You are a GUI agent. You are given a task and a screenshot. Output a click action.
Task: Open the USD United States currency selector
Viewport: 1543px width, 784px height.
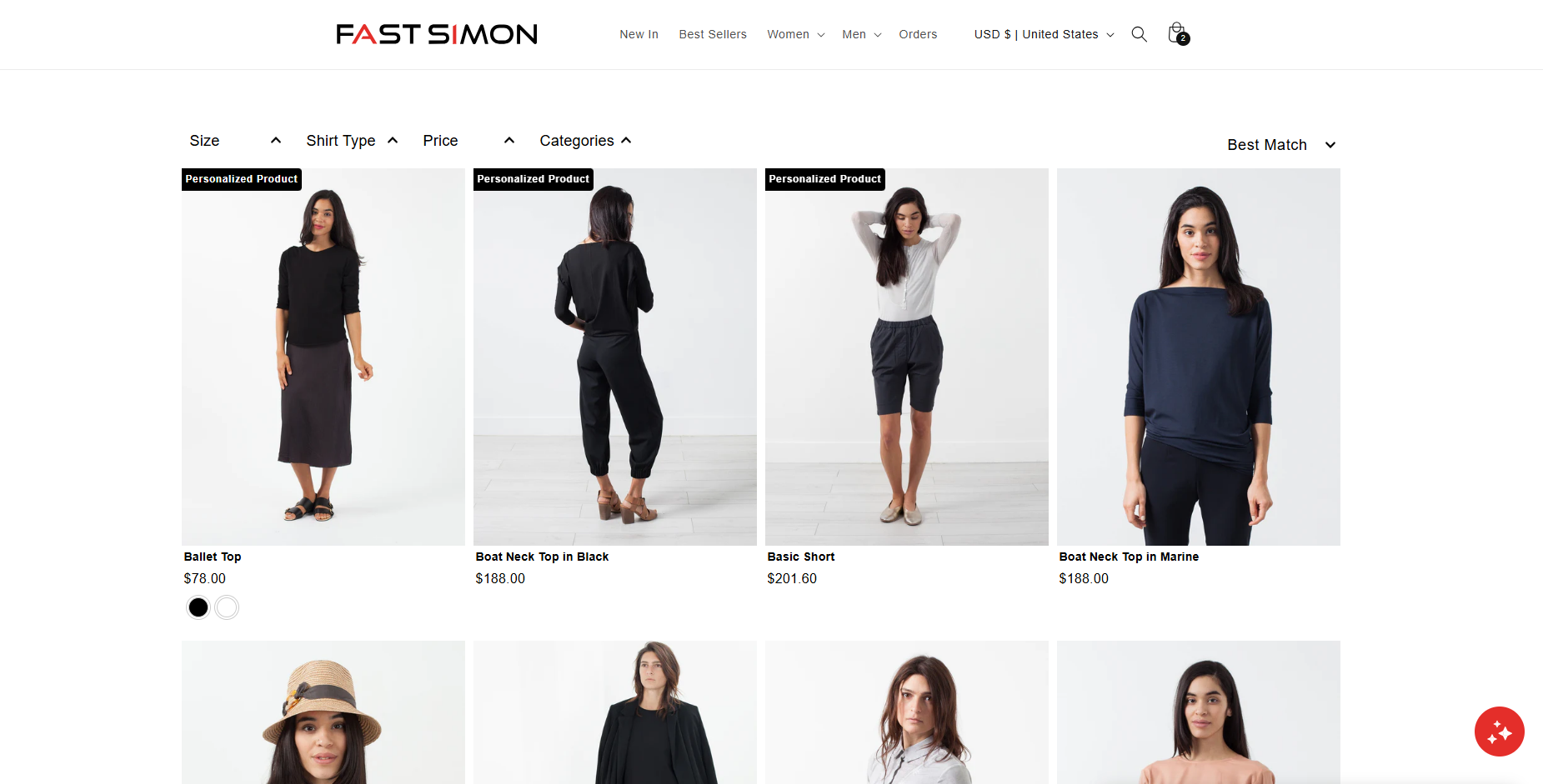click(x=1044, y=34)
